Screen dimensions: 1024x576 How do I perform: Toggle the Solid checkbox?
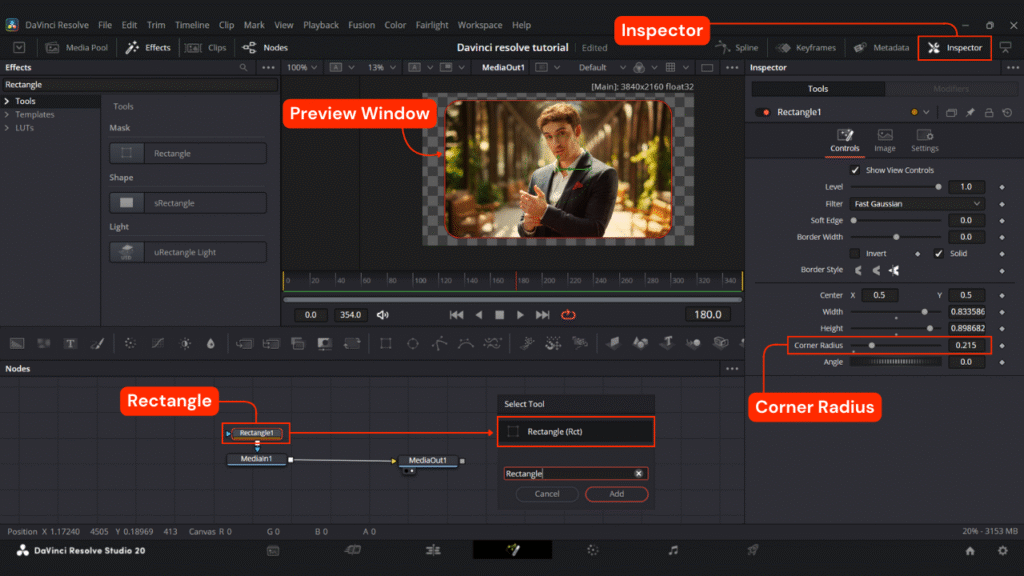pyautogui.click(x=938, y=253)
